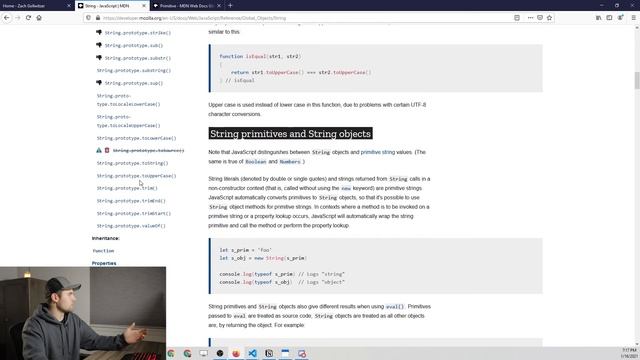The image size is (640, 360).
Task: Open String.prototype.substr() sidebar link
Action: point(138,58)
